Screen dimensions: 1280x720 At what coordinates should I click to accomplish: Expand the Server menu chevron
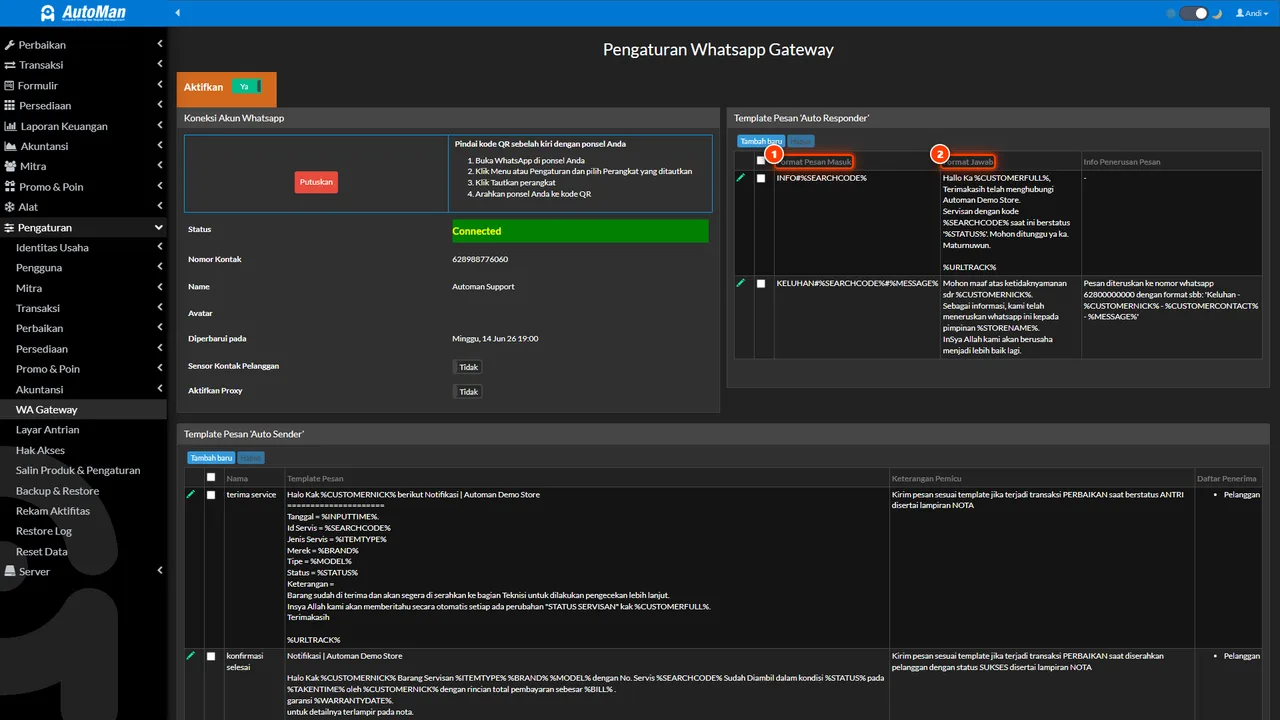(160, 572)
